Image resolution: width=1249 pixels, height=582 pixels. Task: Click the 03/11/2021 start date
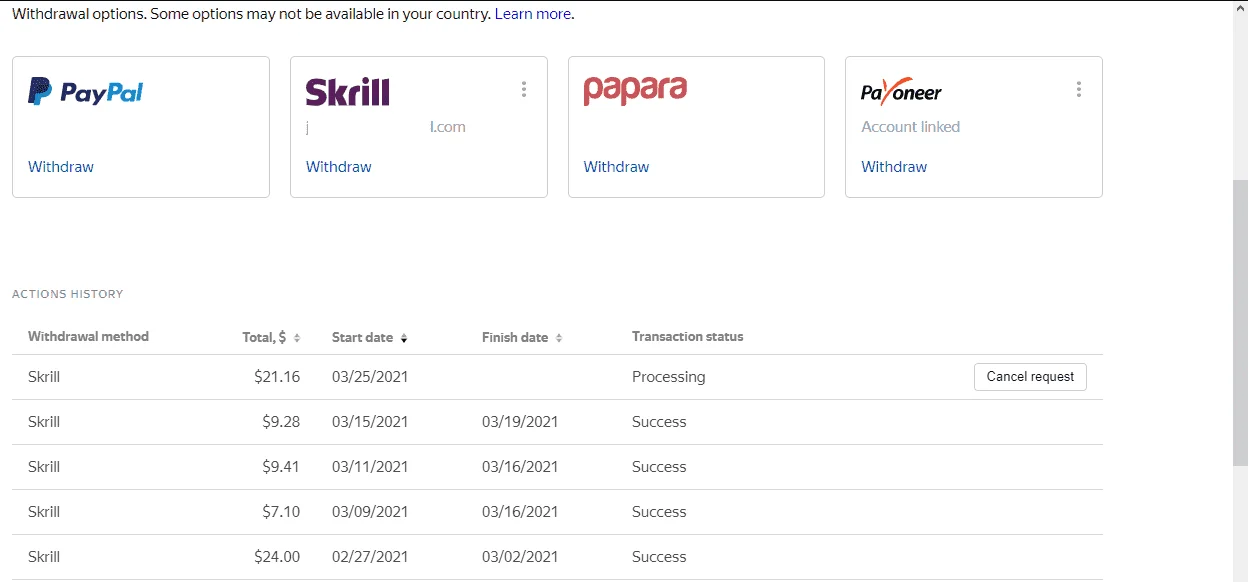coord(370,467)
